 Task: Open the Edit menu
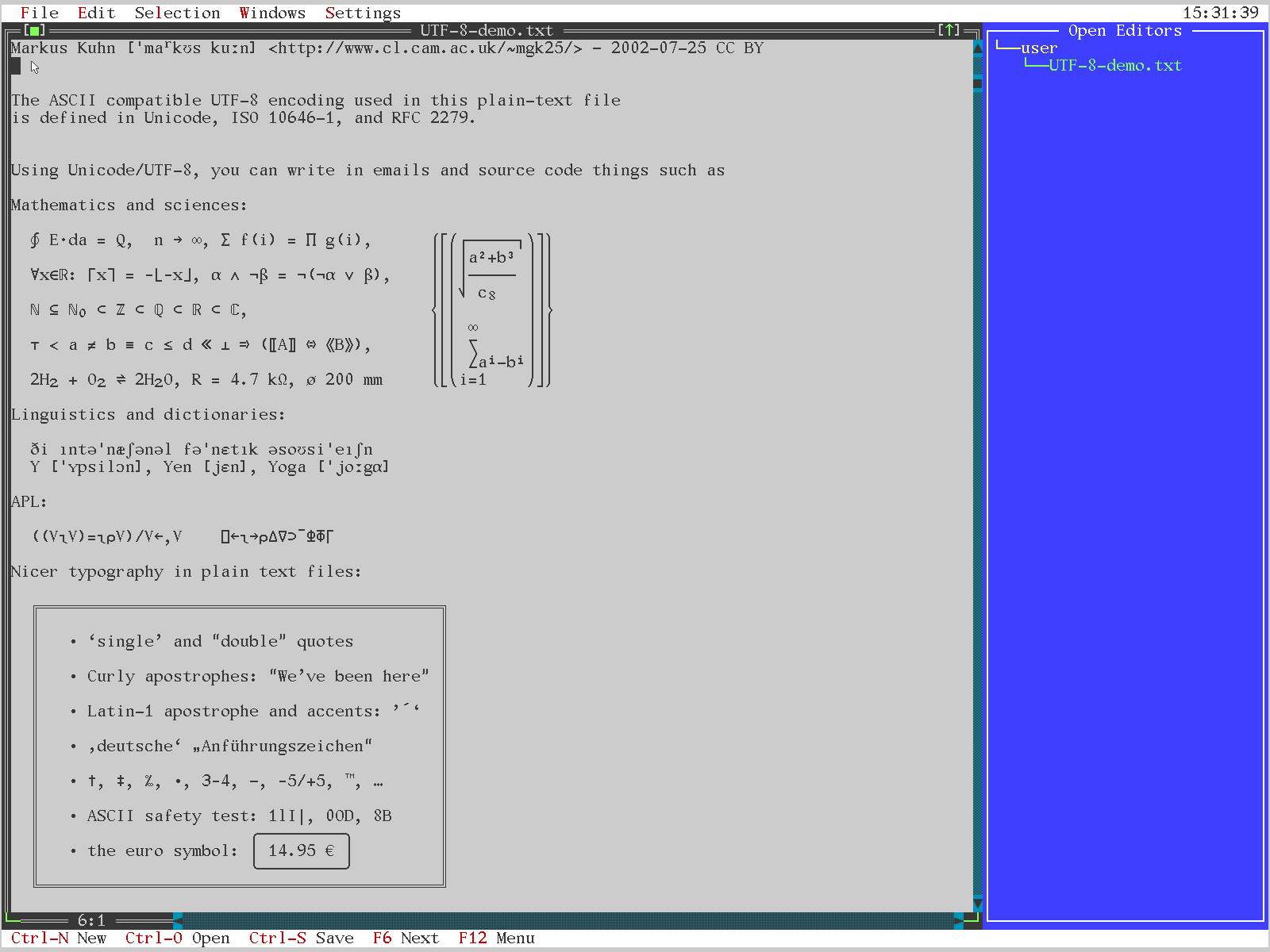click(x=97, y=13)
